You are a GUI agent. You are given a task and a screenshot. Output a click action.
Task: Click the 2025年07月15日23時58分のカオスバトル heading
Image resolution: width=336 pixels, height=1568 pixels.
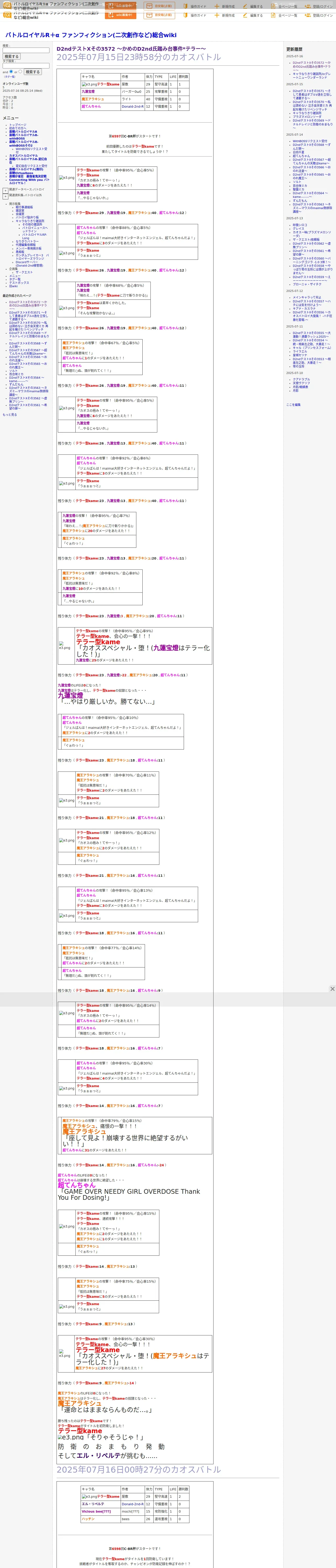point(139,57)
